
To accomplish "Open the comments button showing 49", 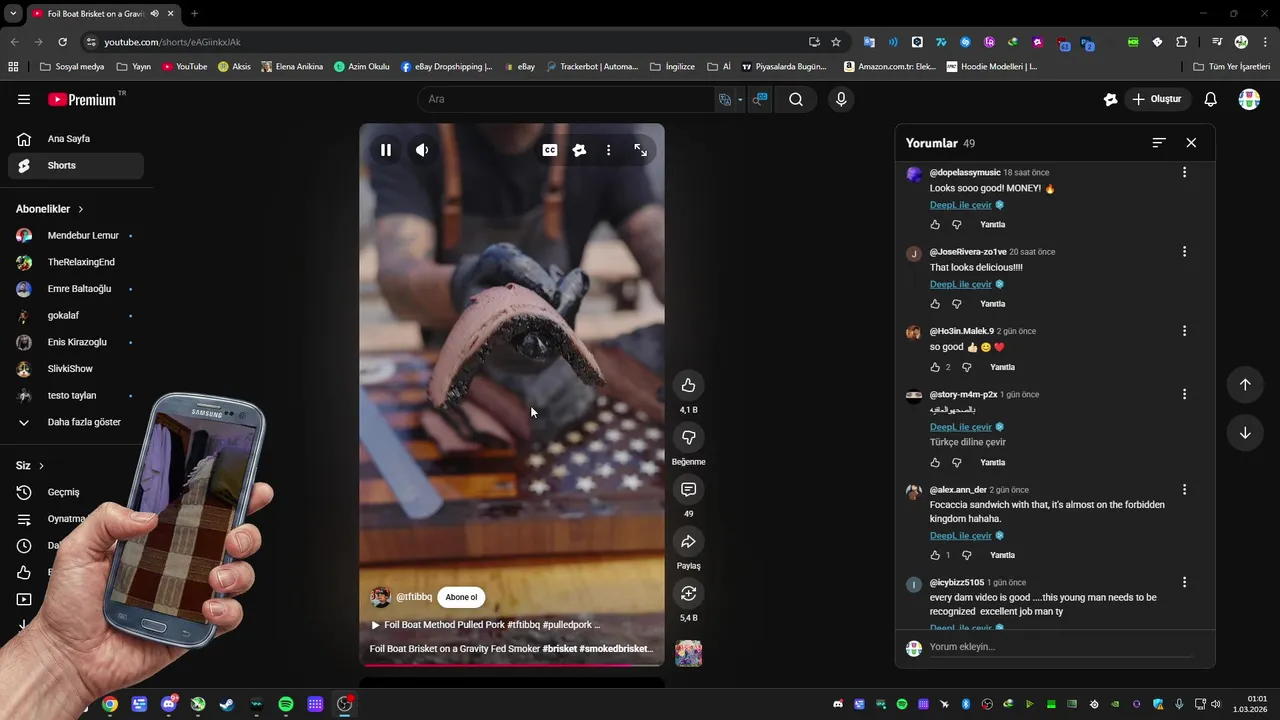I will pyautogui.click(x=688, y=489).
